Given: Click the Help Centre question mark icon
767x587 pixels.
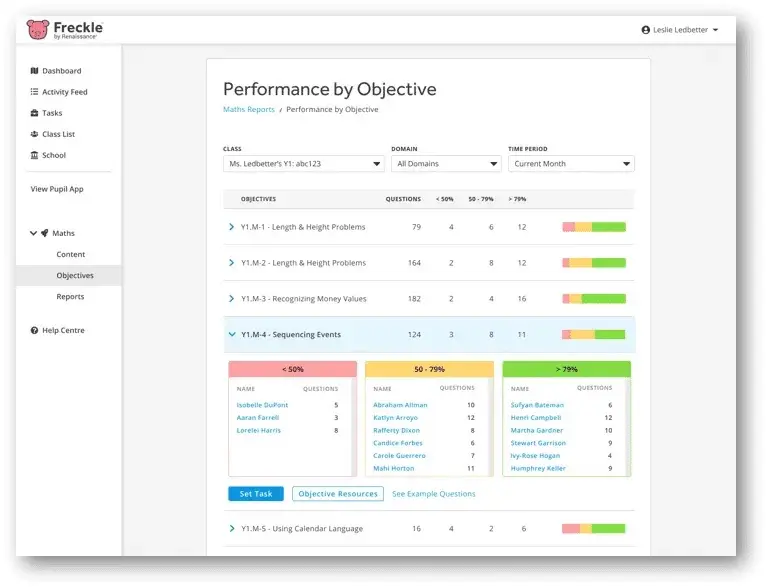Looking at the screenshot, I should click(x=34, y=330).
